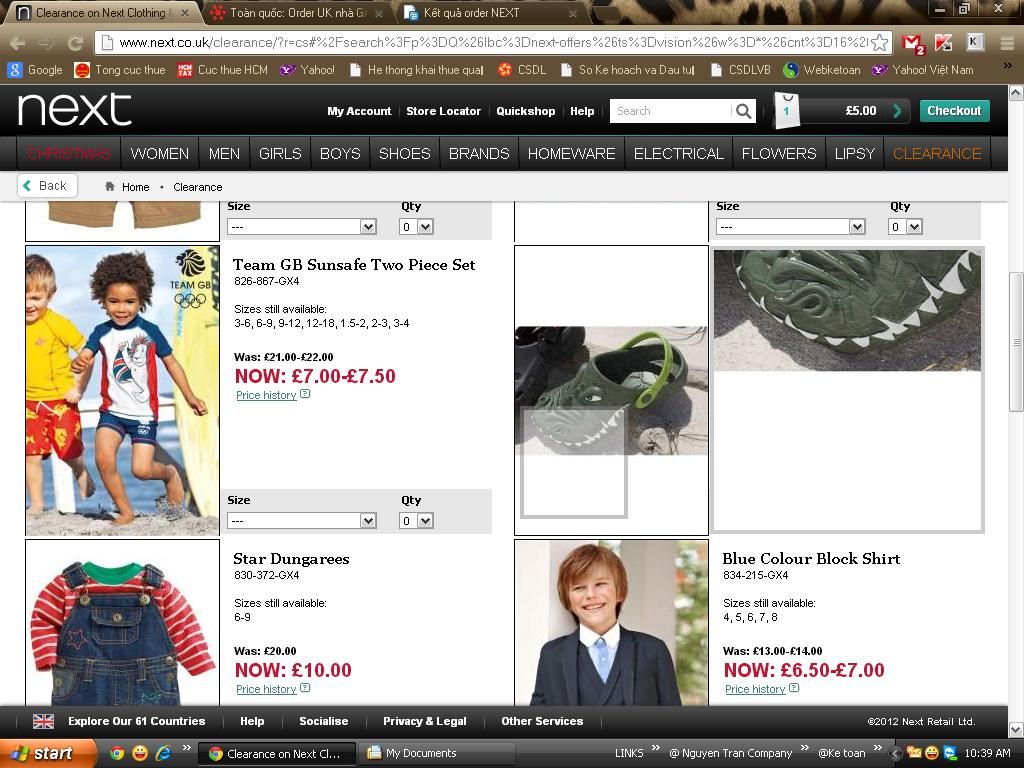Open the CSDL bookmark

tap(522, 70)
